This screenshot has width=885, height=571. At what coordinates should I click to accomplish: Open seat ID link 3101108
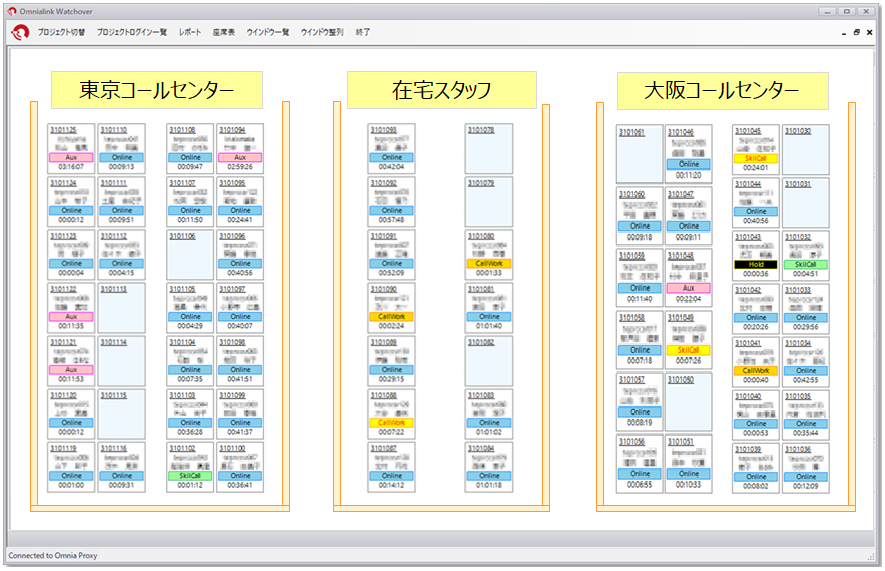pyautogui.click(x=182, y=130)
